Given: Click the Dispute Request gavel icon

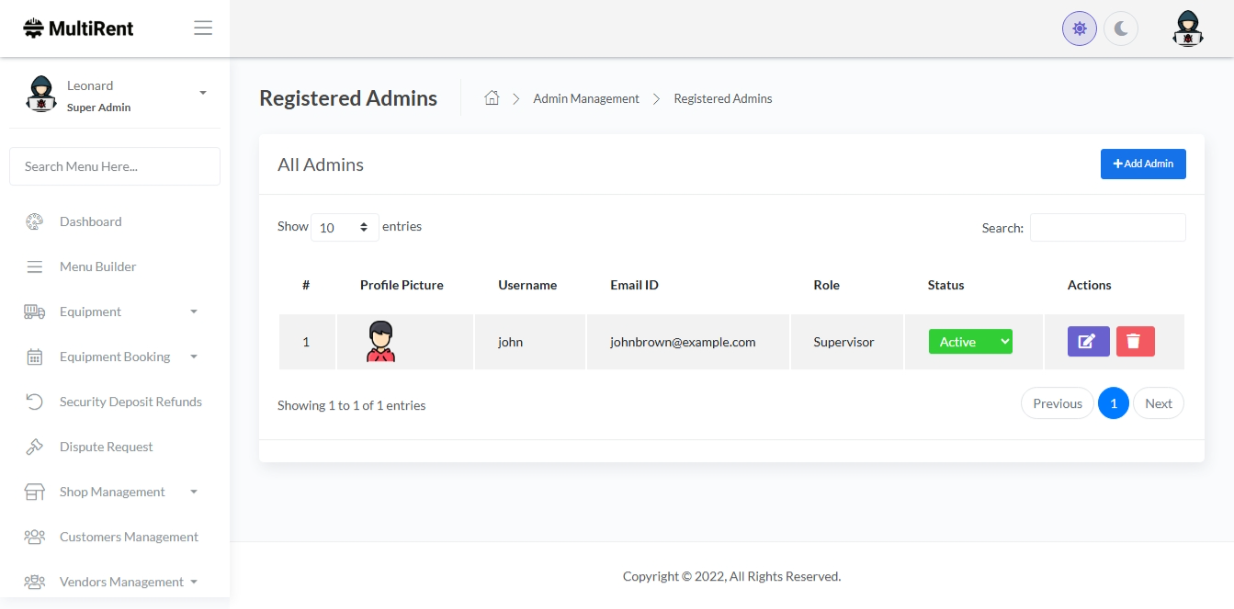Looking at the screenshot, I should click(x=34, y=447).
